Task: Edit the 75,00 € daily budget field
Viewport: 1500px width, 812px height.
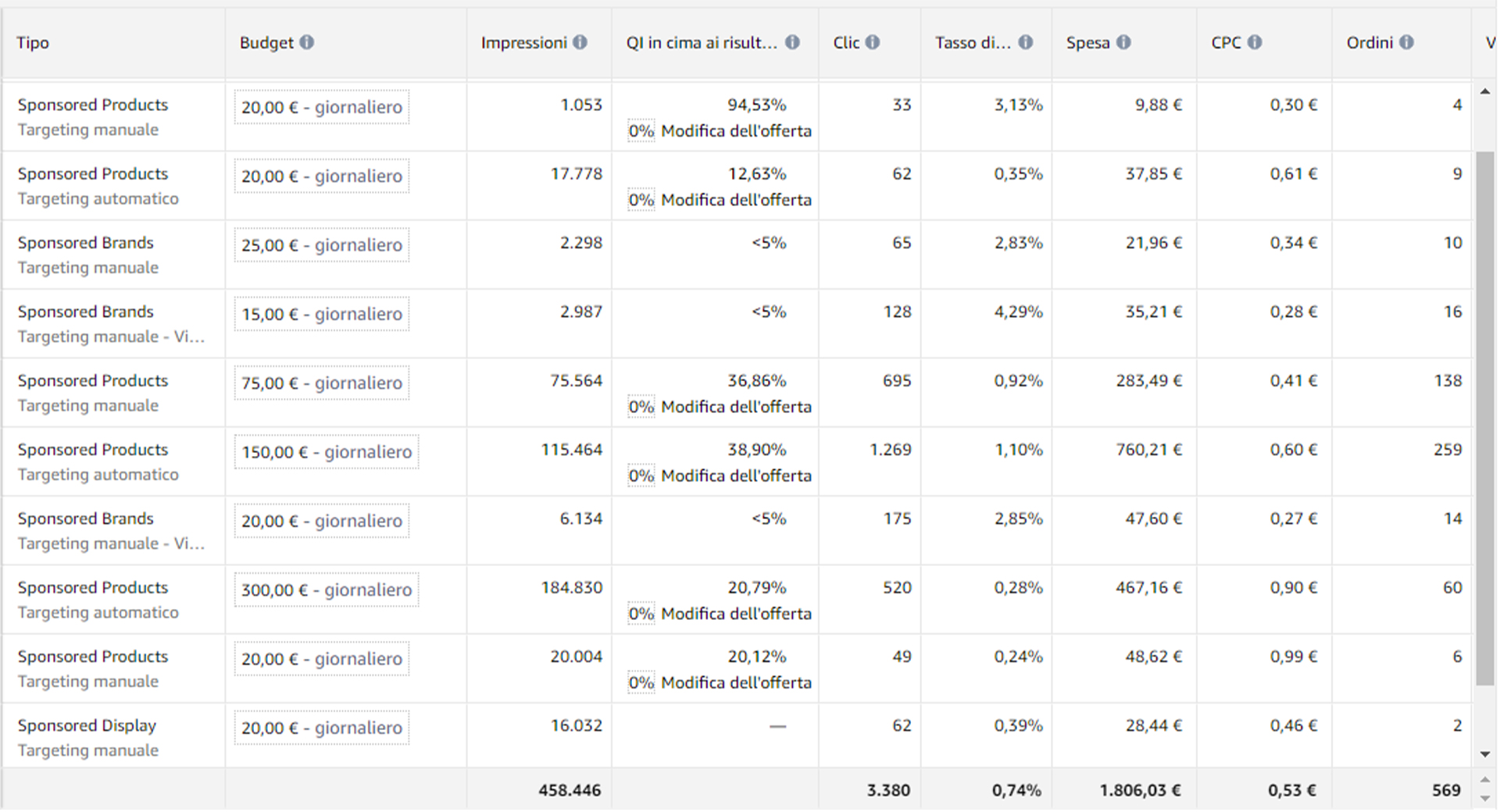Action: click(x=322, y=383)
